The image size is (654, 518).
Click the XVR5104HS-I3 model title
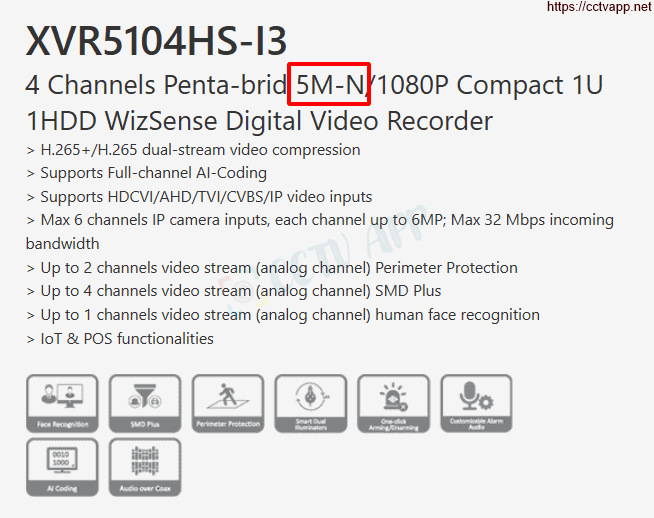click(x=156, y=41)
